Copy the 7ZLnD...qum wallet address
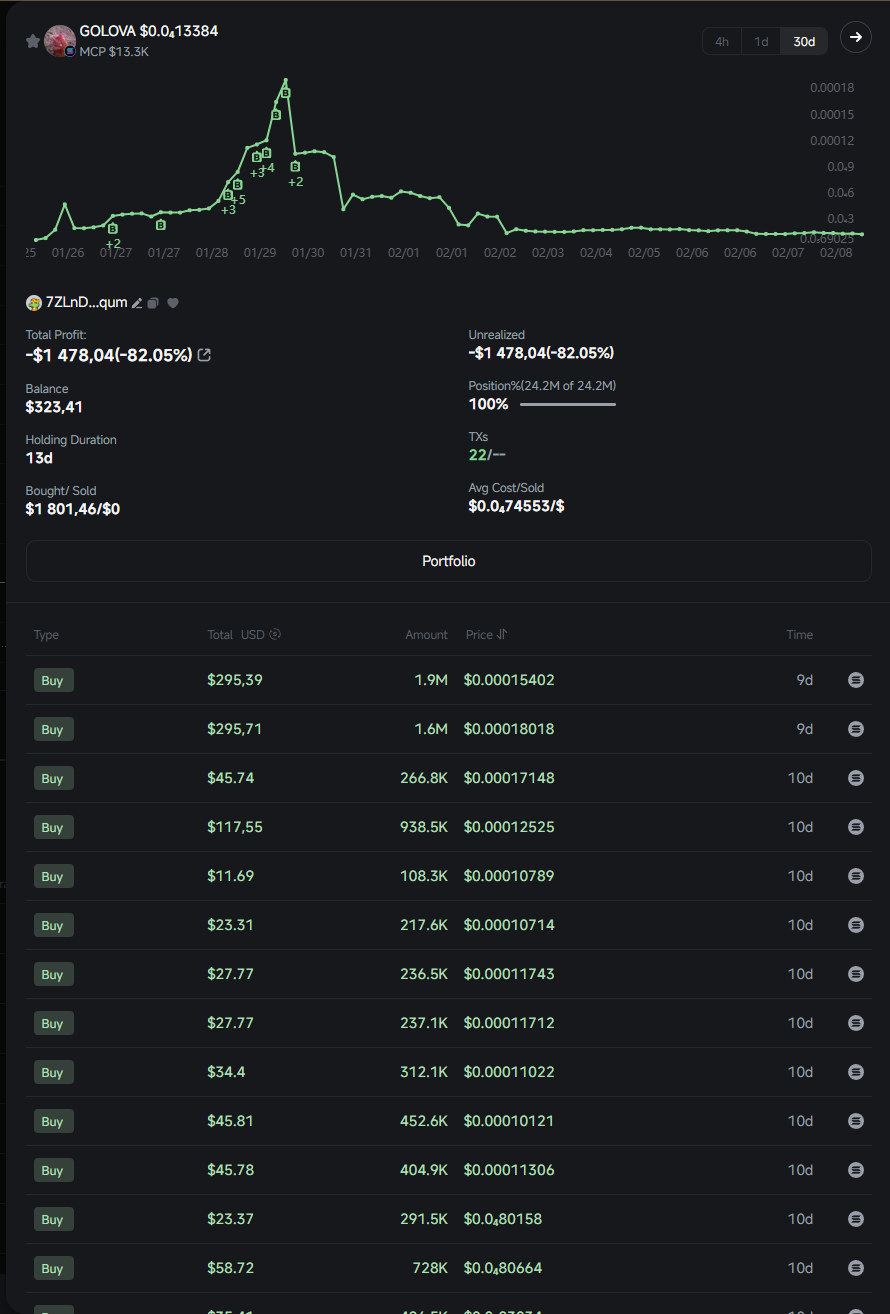 pyautogui.click(x=153, y=303)
